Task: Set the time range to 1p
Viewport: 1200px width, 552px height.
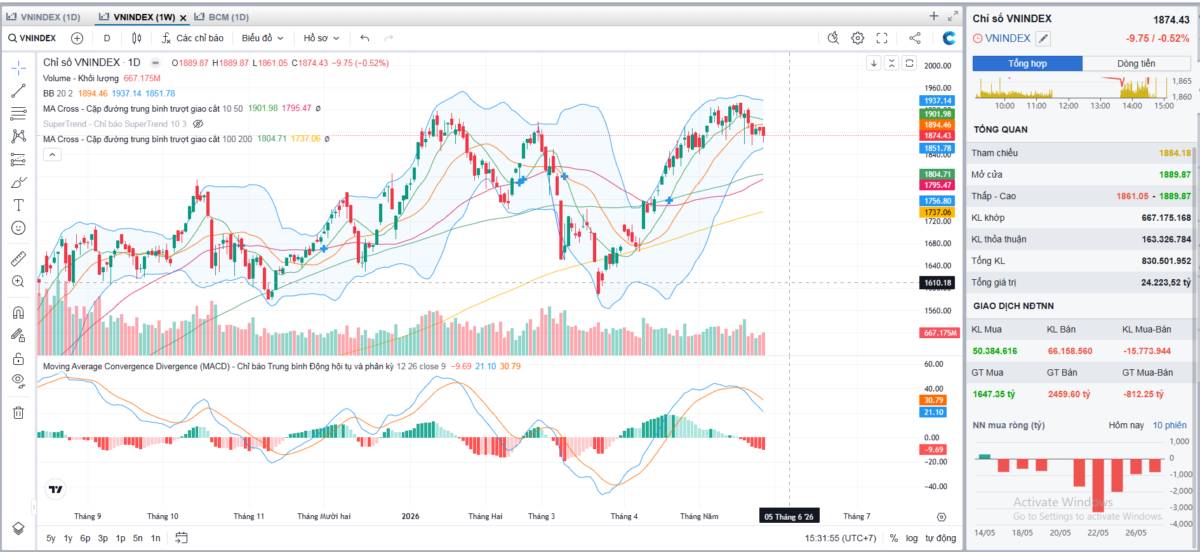Action: [x=120, y=538]
